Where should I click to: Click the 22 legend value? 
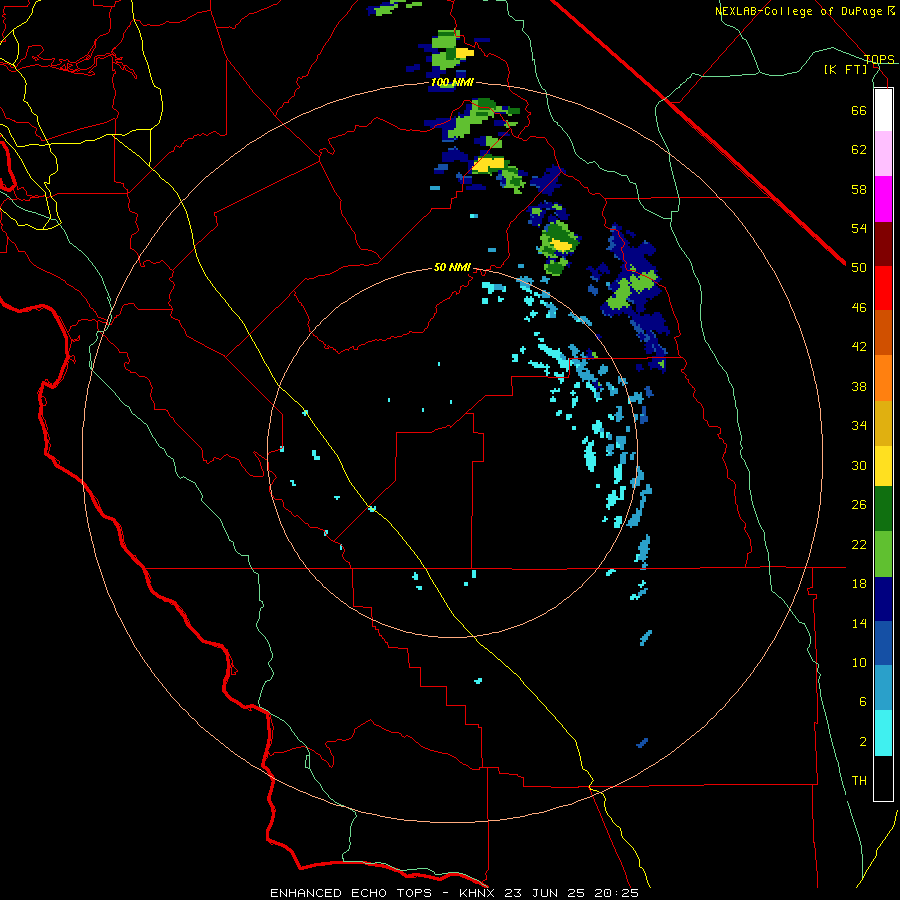[x=859, y=544]
